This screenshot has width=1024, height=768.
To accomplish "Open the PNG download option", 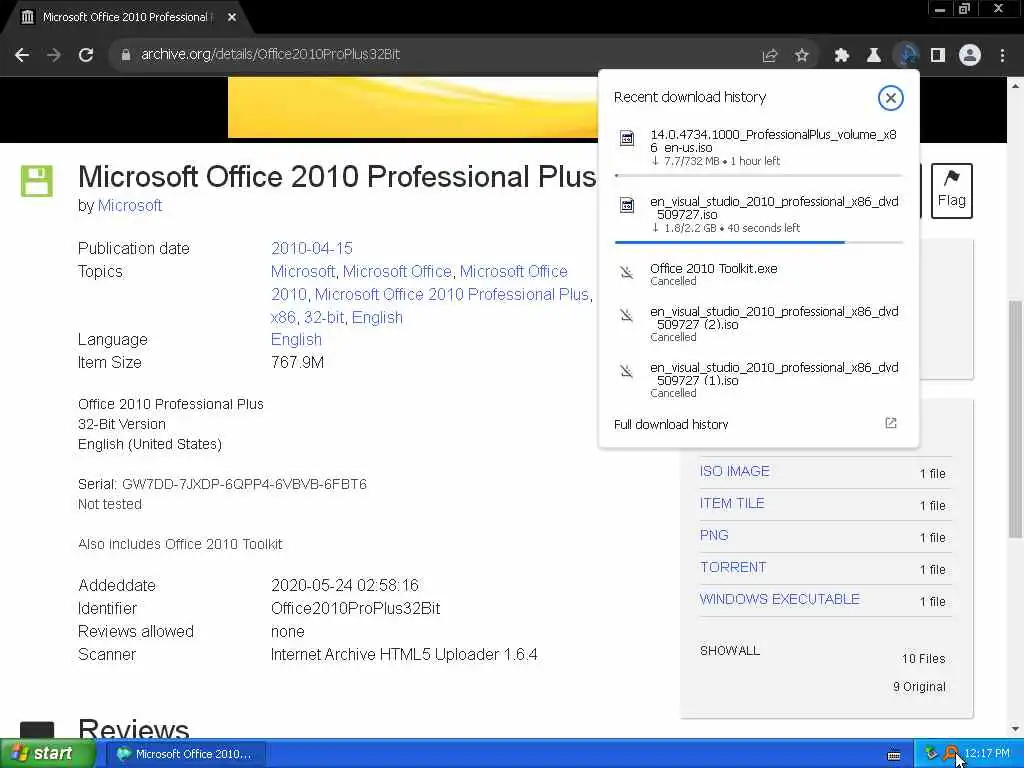I will 714,536.
